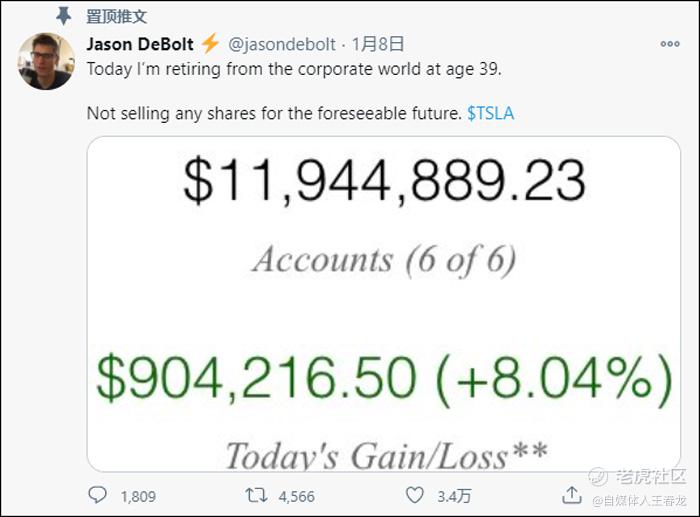Viewport: 700px width, 517px height.
Task: Click the 1,809 reply count
Action: (x=138, y=496)
